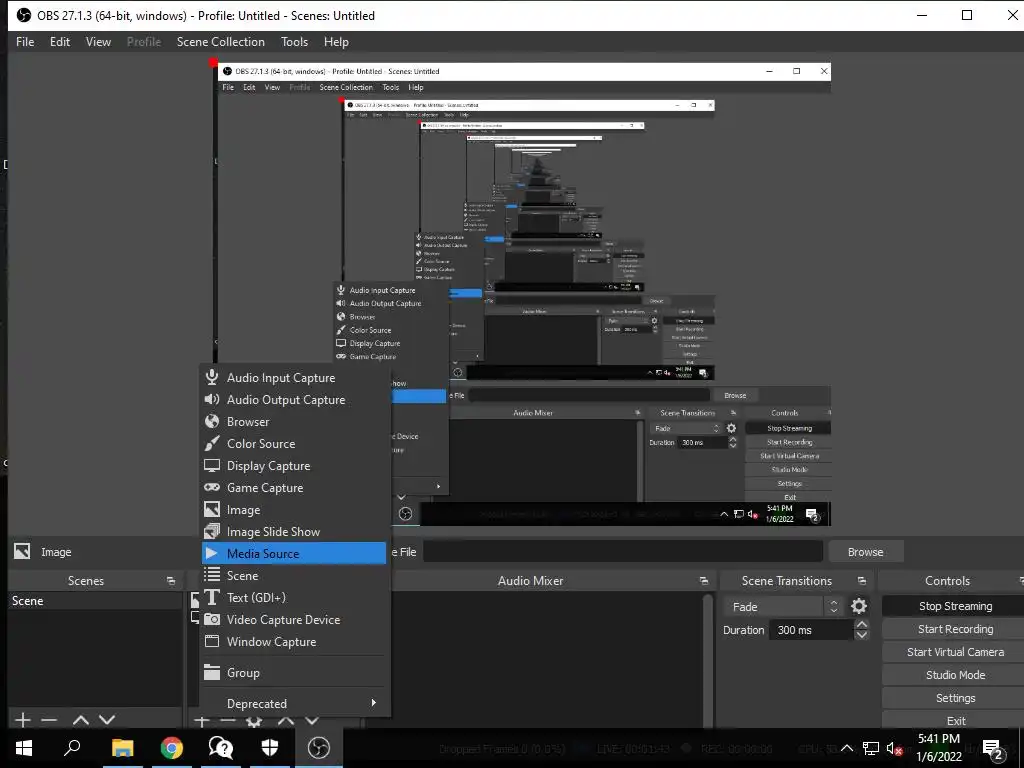Open the File menu
This screenshot has width=1024, height=768.
coord(25,42)
